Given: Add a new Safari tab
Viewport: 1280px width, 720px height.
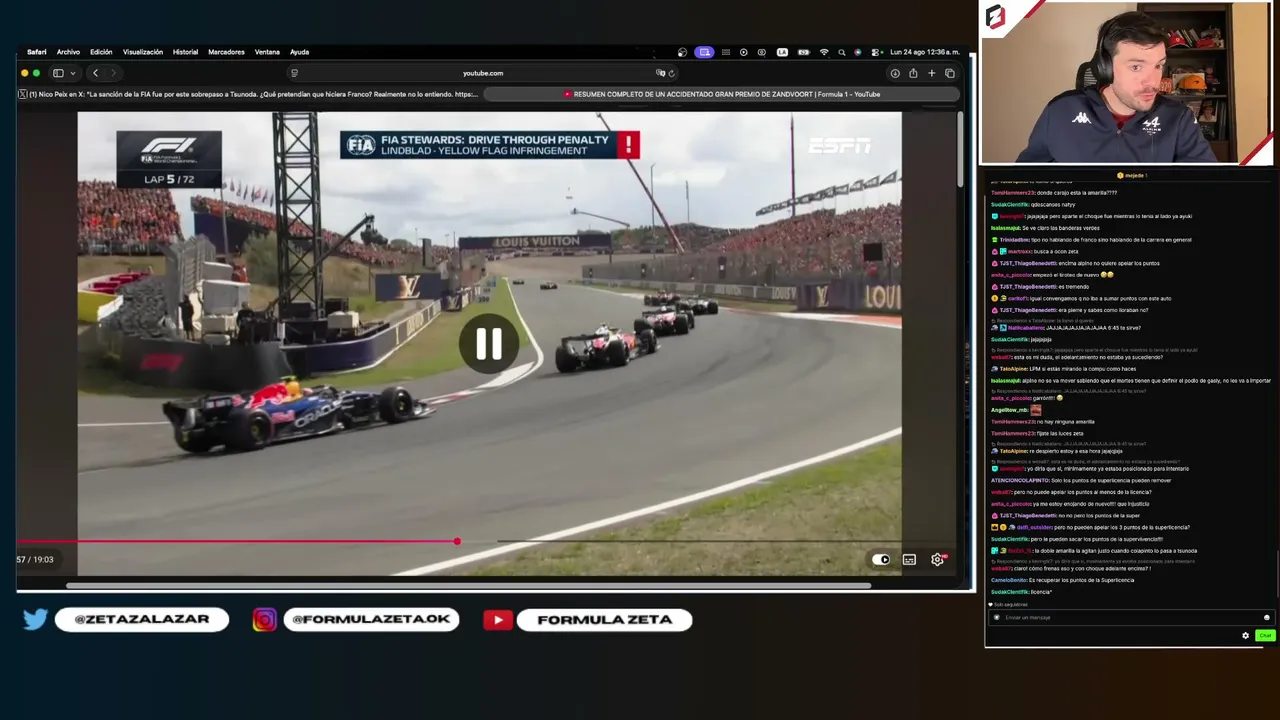Looking at the screenshot, I should [x=931, y=73].
